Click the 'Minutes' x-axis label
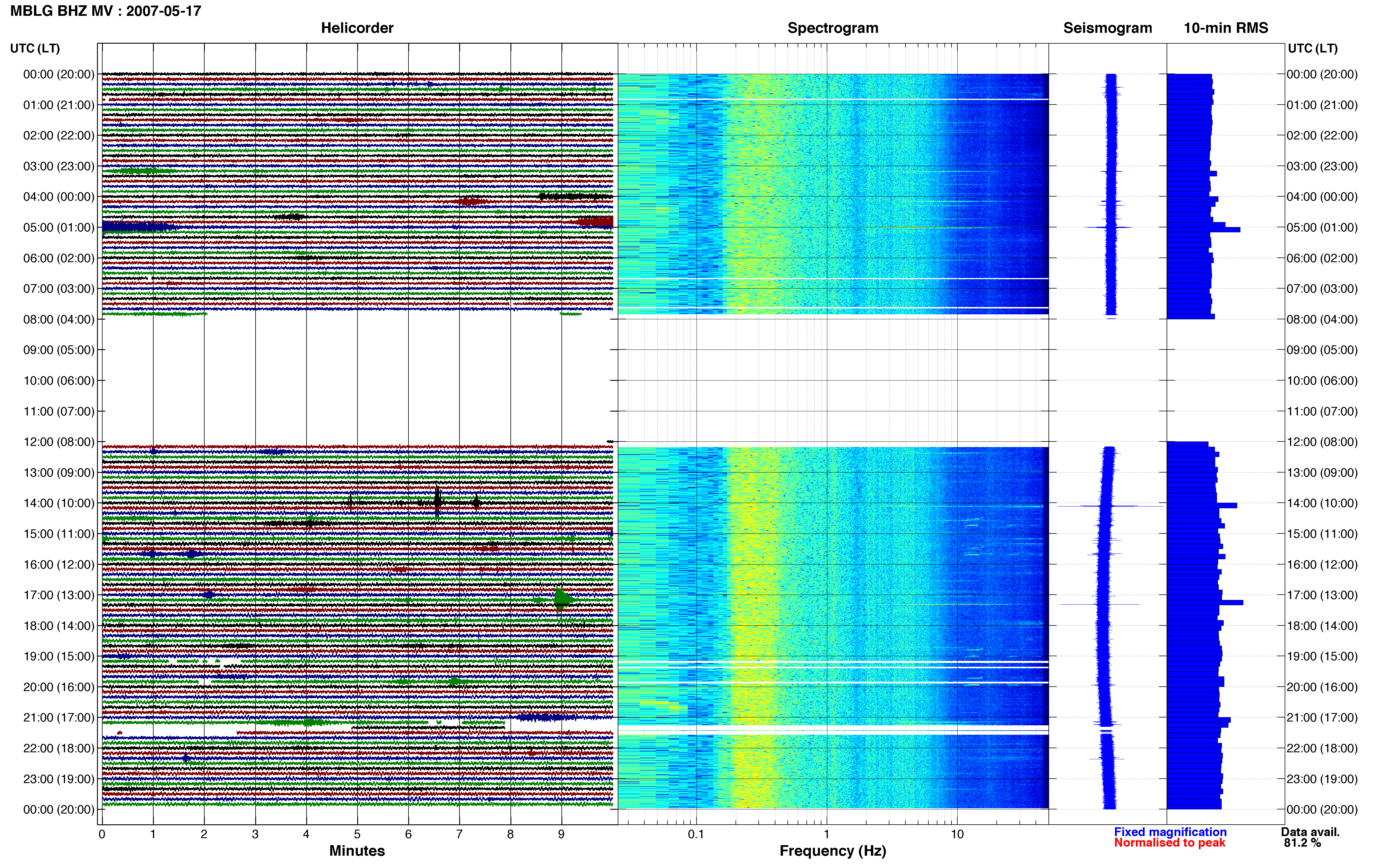1389x868 pixels. coord(357,851)
